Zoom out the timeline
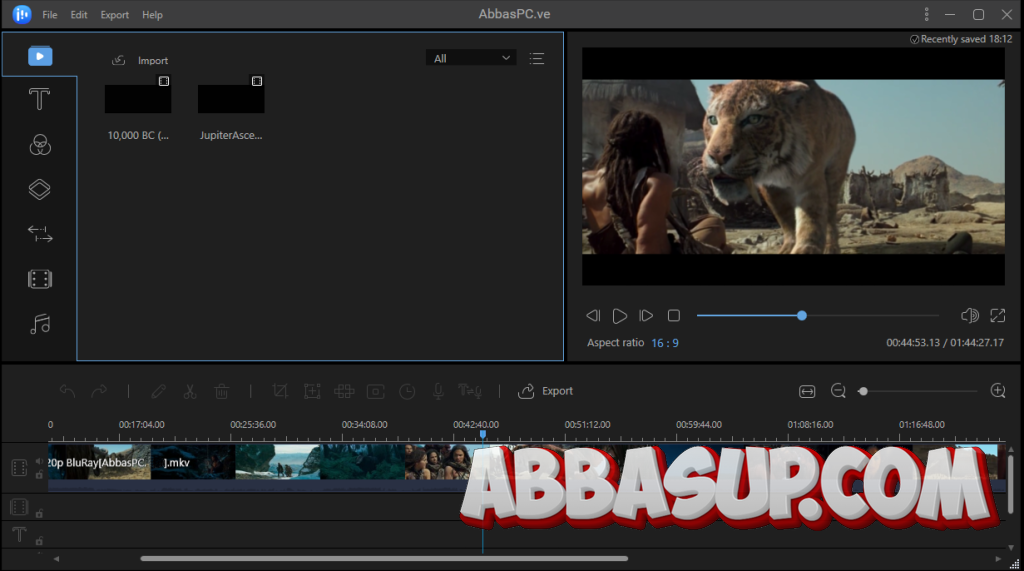1024x571 pixels. point(839,391)
